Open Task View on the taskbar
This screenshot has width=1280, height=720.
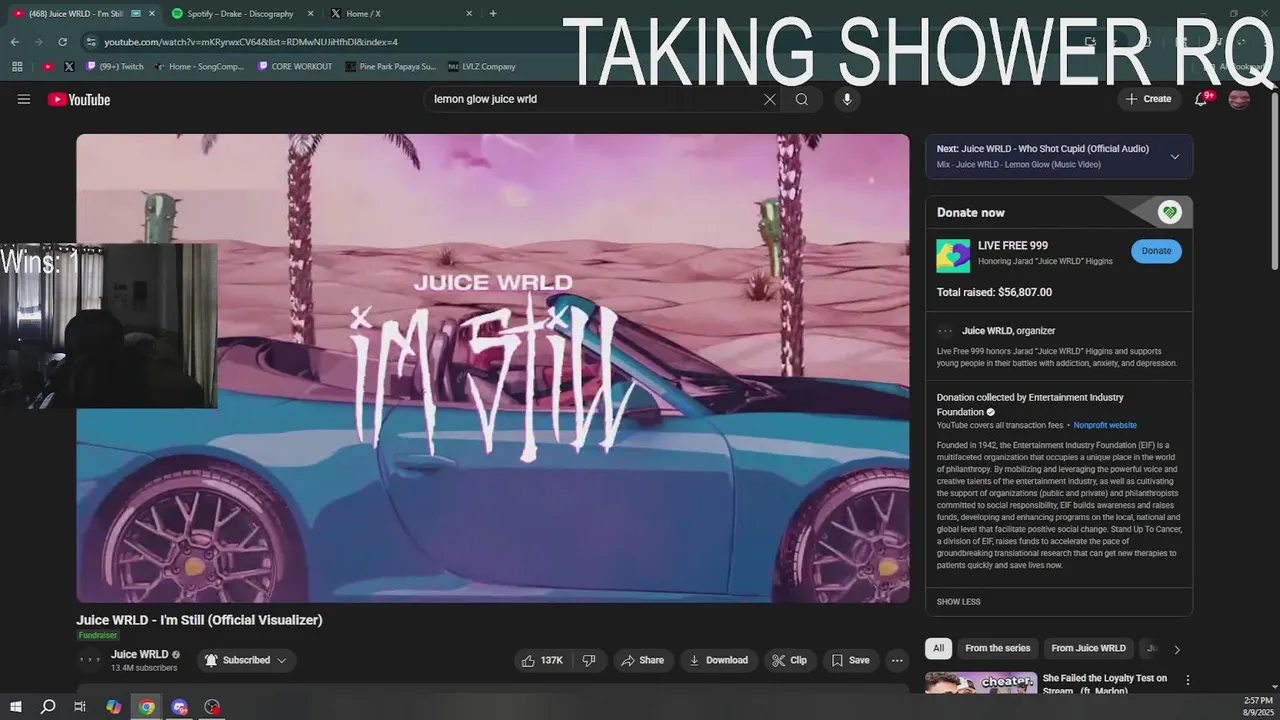click(x=80, y=707)
